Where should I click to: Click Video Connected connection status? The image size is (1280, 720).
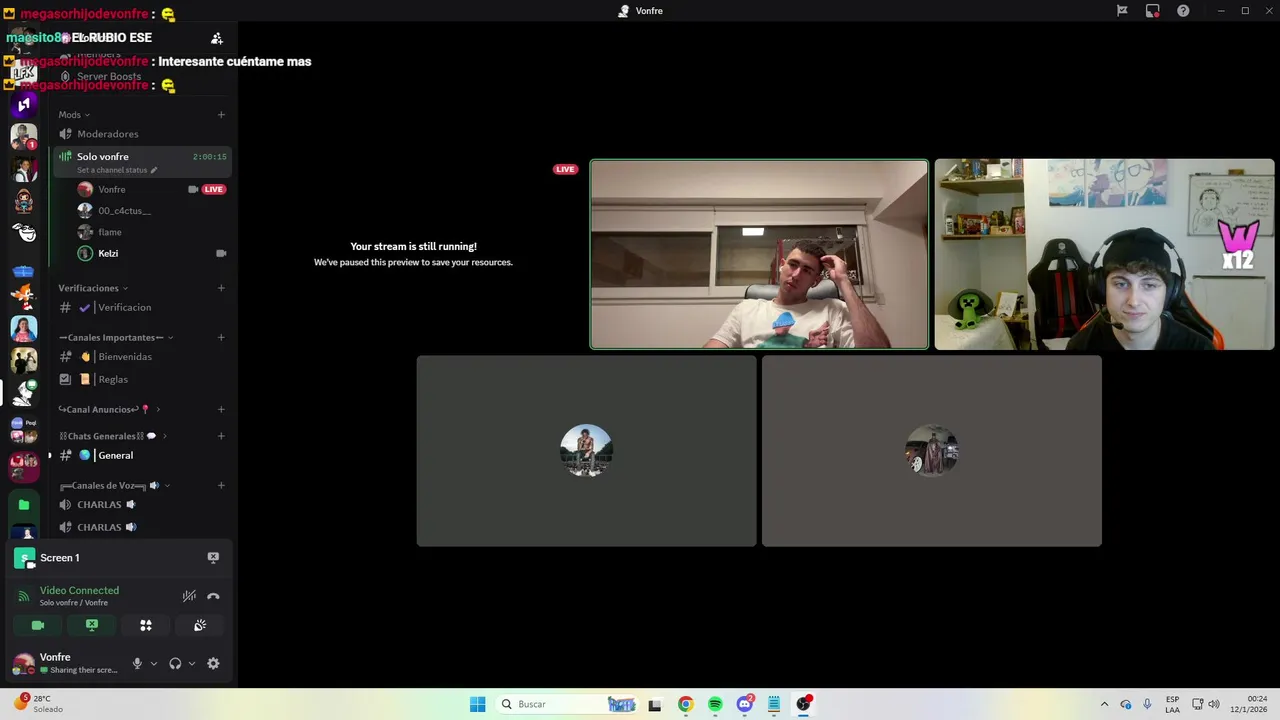[79, 590]
